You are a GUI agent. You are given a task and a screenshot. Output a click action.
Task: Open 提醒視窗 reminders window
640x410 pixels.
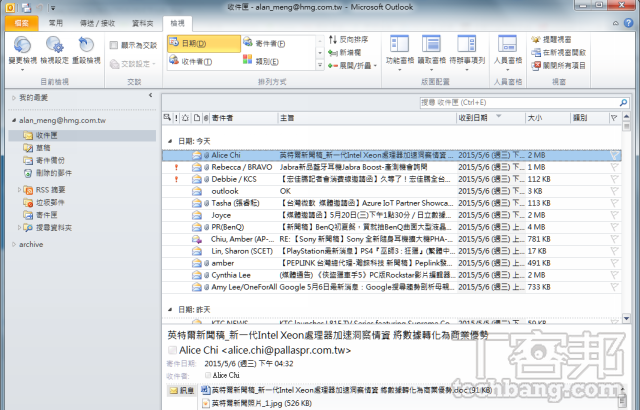(551, 39)
